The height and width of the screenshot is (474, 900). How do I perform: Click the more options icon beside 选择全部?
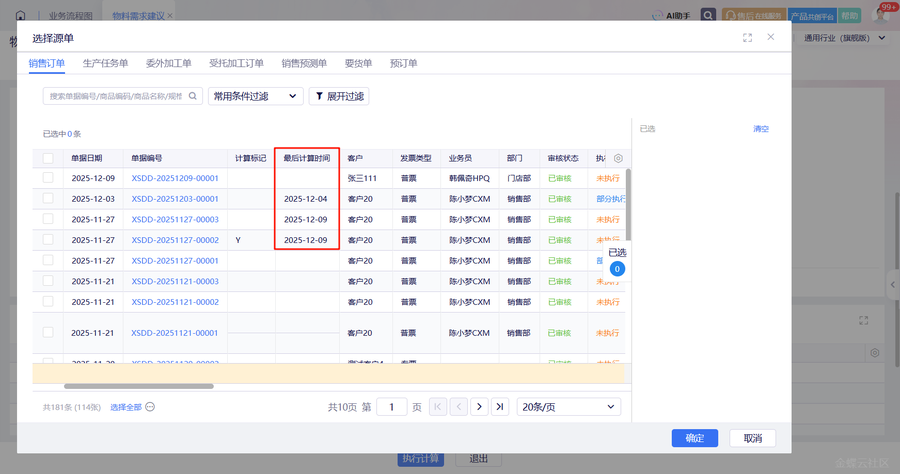click(x=150, y=407)
